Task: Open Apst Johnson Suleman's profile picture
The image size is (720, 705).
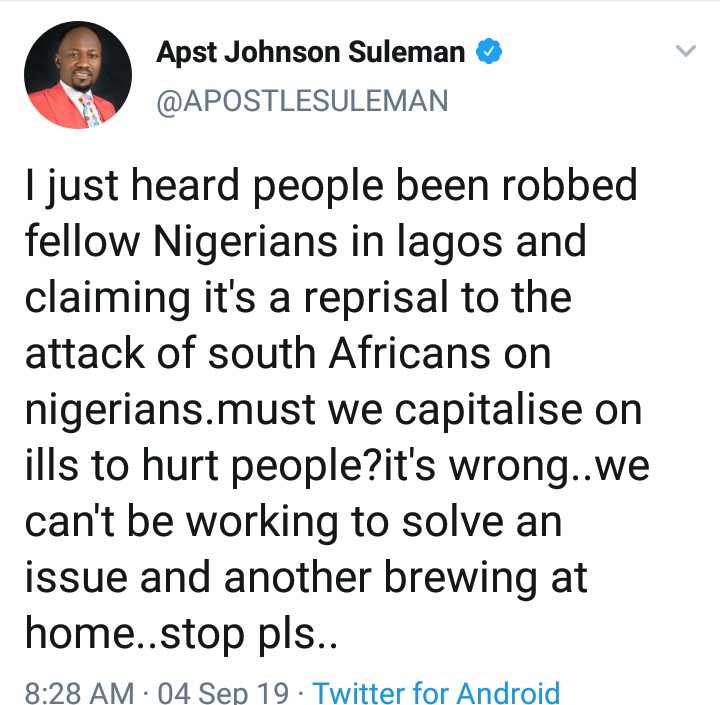Action: (77, 75)
